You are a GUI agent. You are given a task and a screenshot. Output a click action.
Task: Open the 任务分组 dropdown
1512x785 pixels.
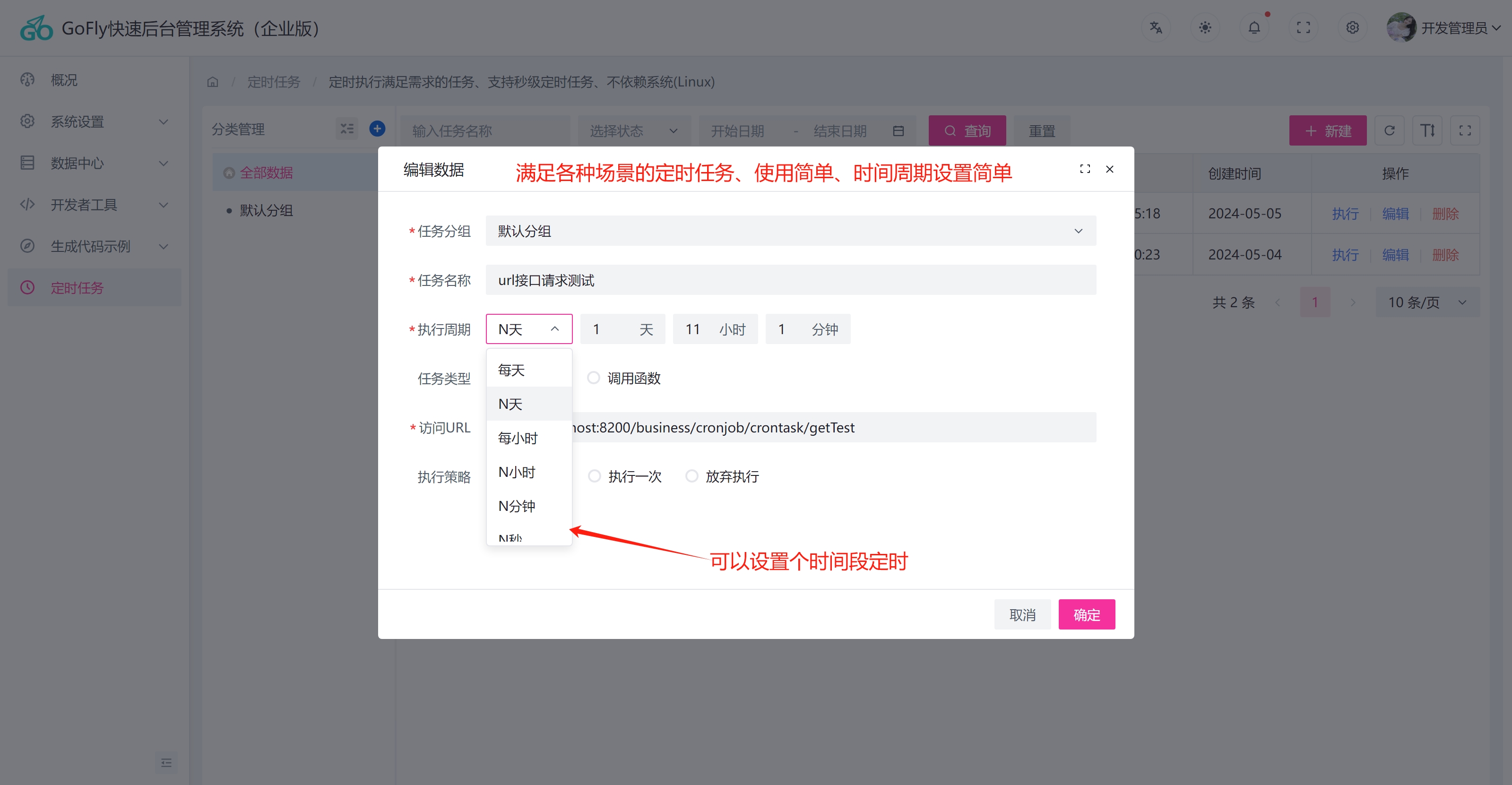(x=791, y=231)
